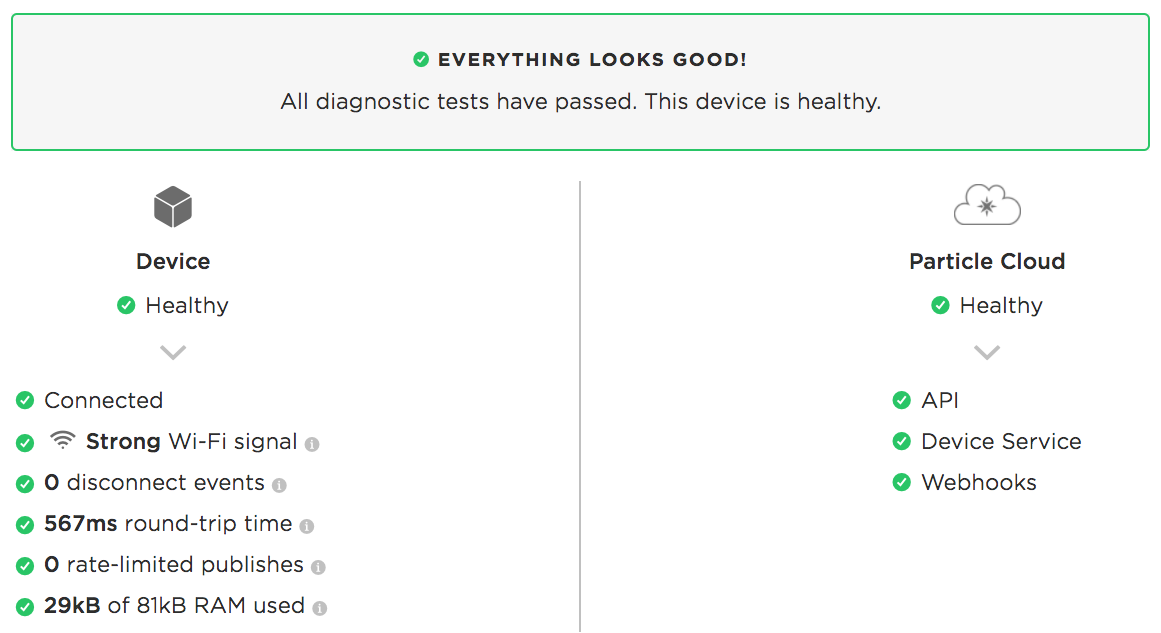Click the Device Healthy status check icon
This screenshot has height=633, width=1161.
pyautogui.click(x=127, y=305)
